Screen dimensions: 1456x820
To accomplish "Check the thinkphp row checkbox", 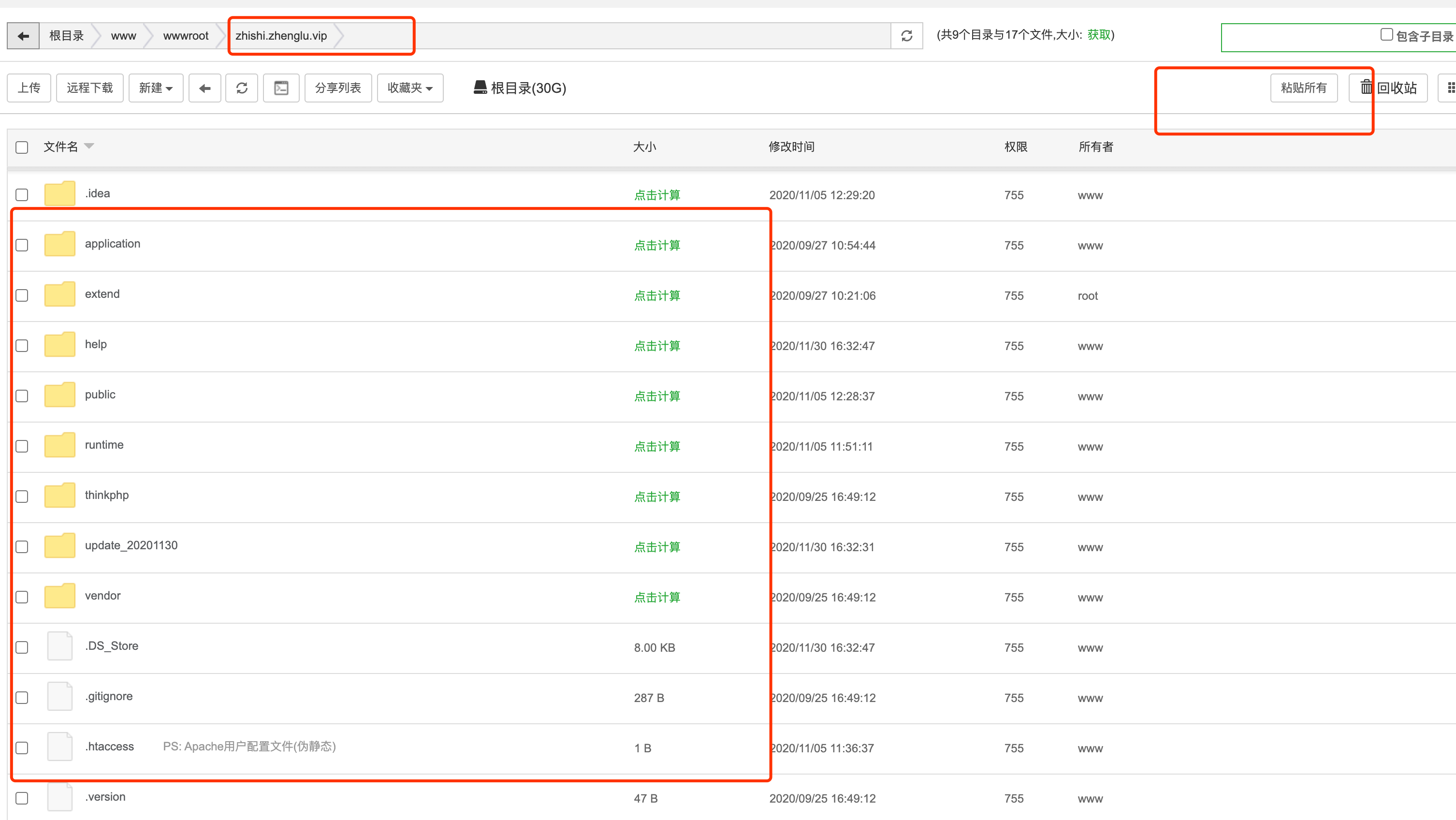I will point(22,497).
